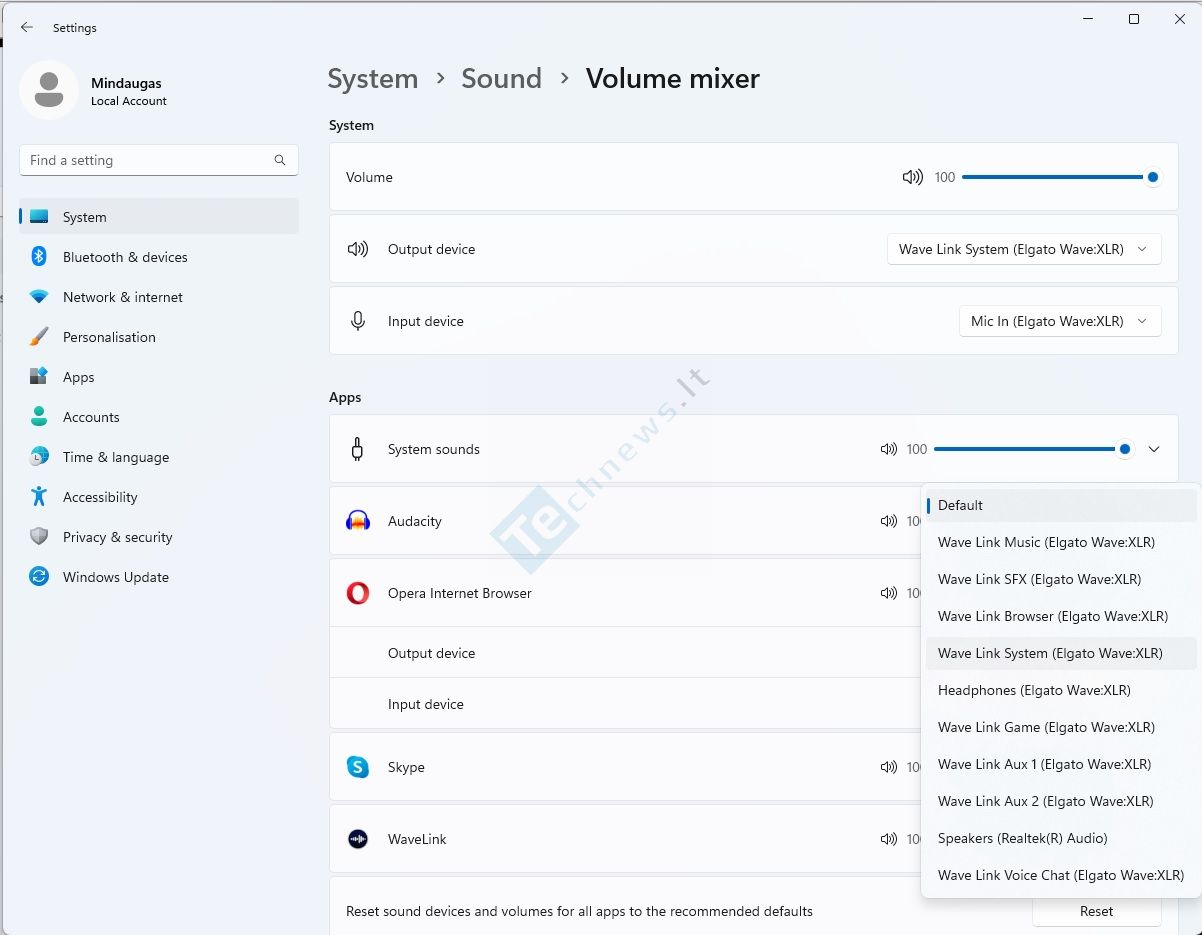Collapse the System sounds chevron expander
The image size is (1202, 935).
click(1154, 449)
